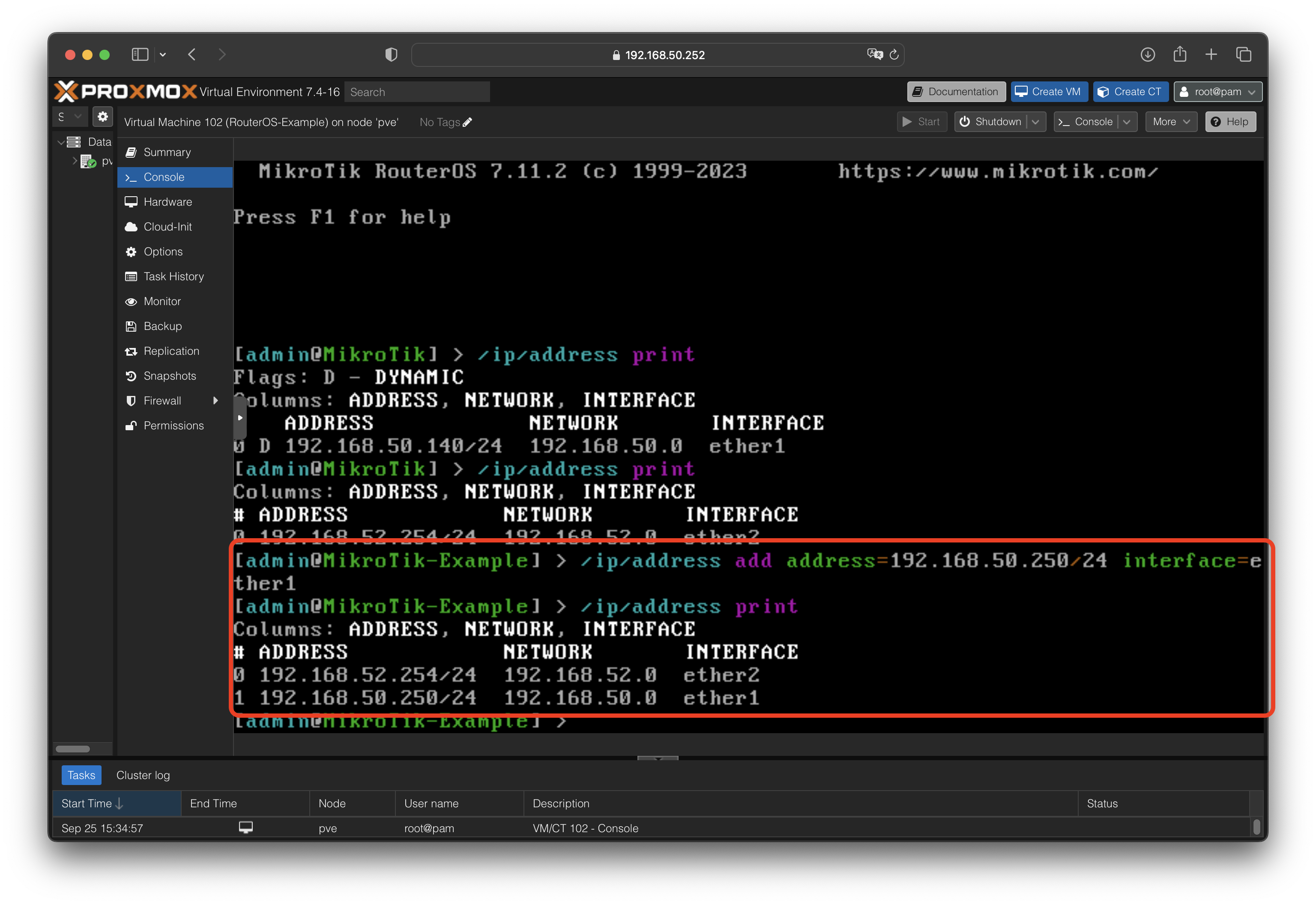Open Shutdown dropdown arrow
This screenshot has width=1316, height=905.
(x=1036, y=122)
